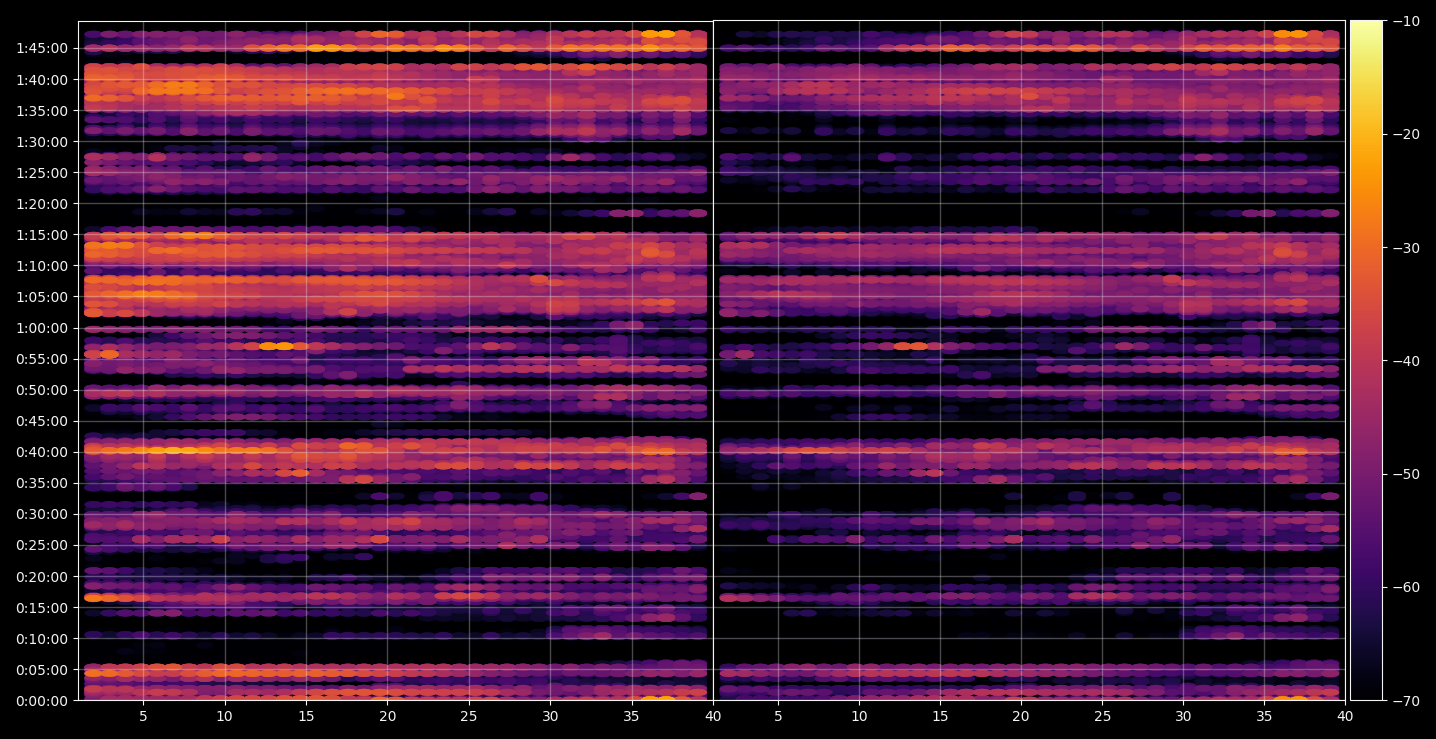Click the 1:10:00 y-axis label
Viewport: 1436px width, 739px height.
click(x=42, y=266)
